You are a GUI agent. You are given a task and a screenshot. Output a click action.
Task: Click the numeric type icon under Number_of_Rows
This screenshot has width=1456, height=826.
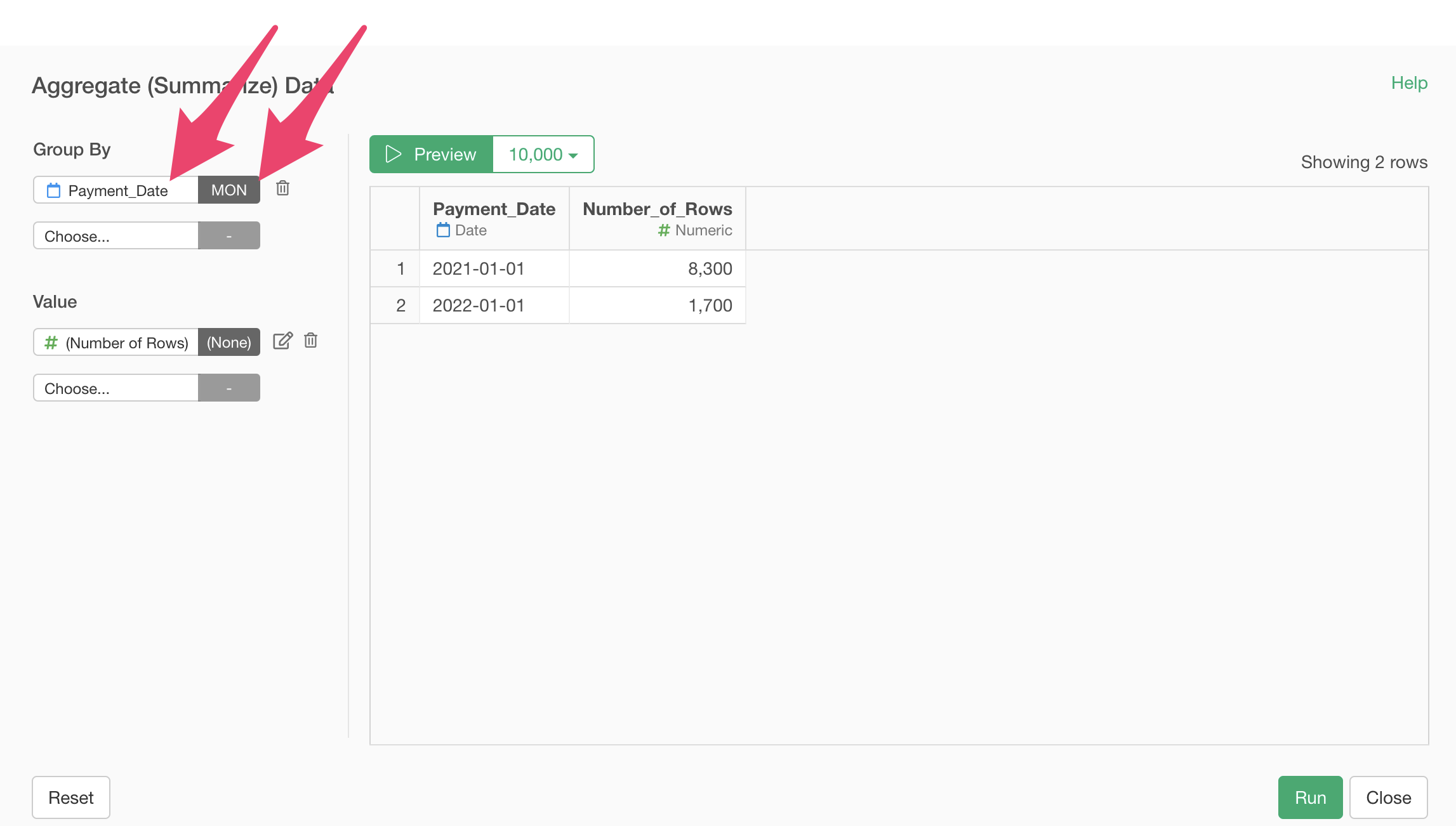664,230
